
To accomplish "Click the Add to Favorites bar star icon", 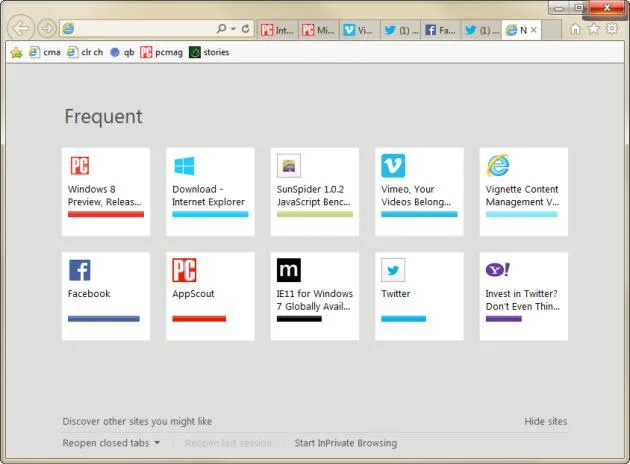I will (x=16, y=53).
